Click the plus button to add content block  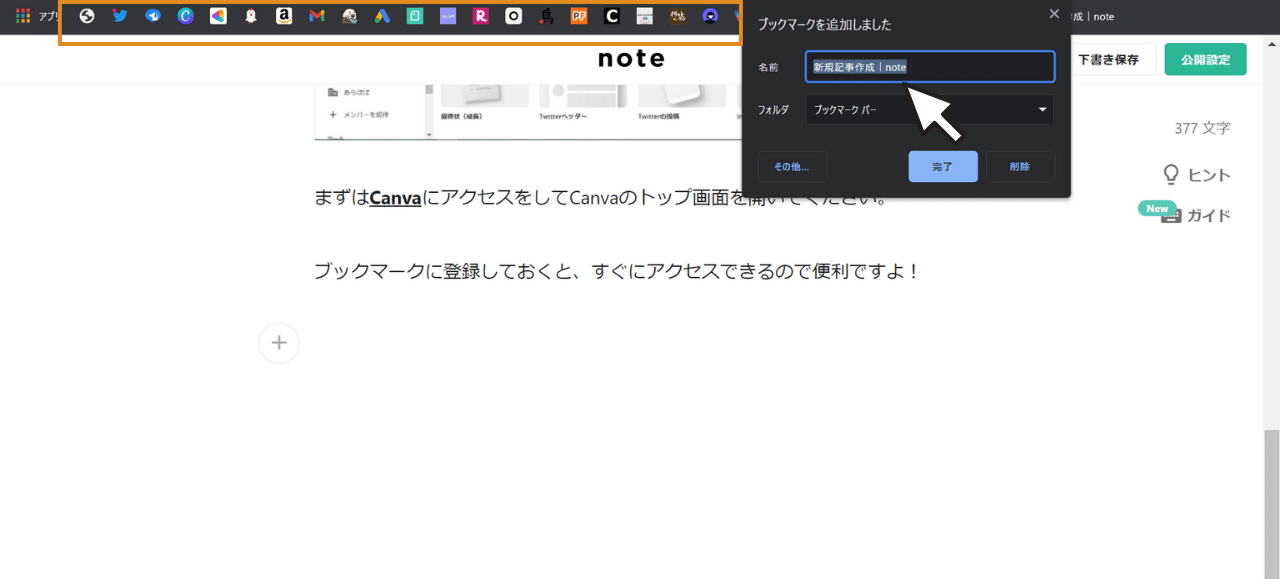coord(279,343)
